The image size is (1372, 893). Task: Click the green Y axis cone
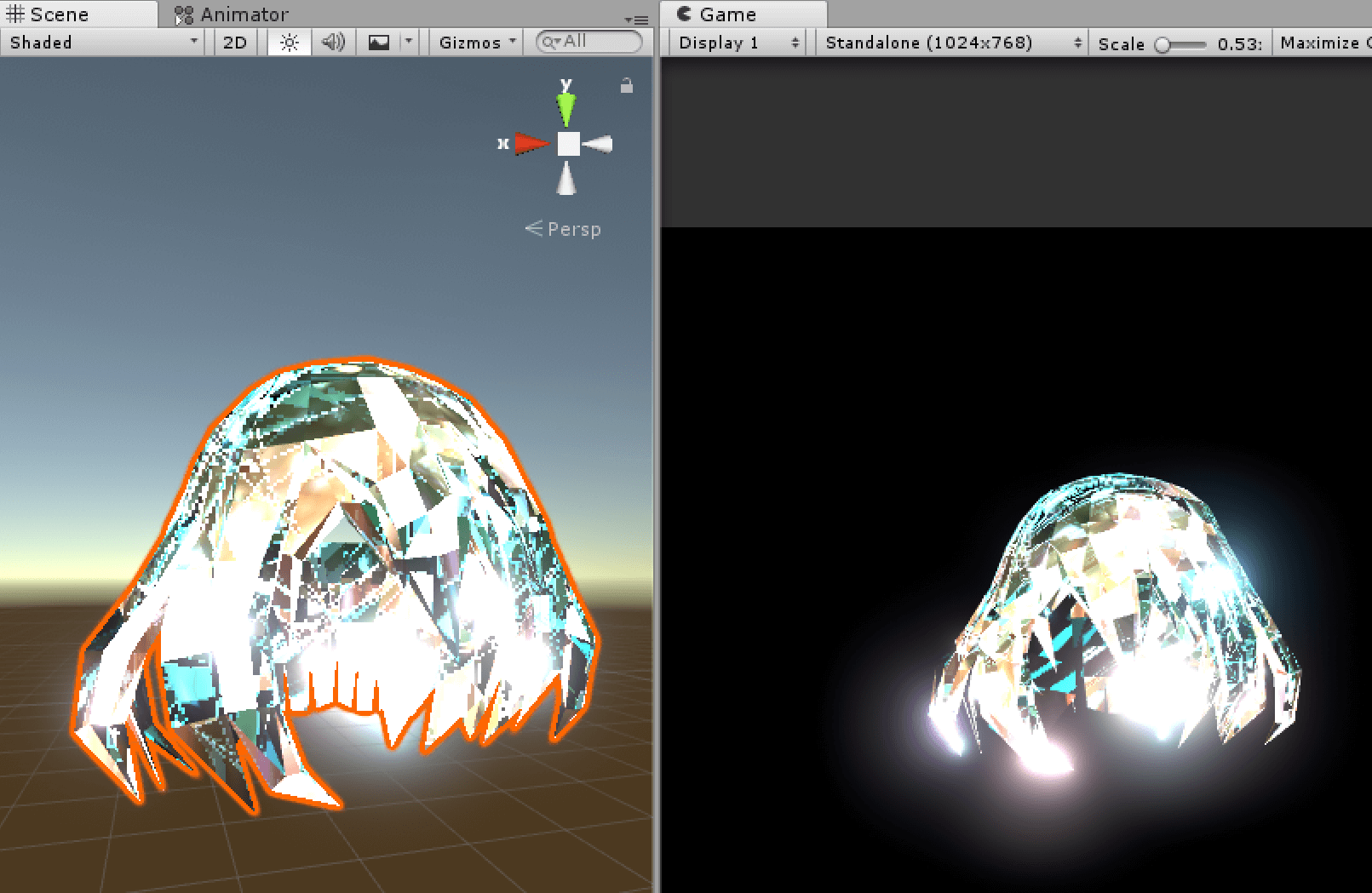566,109
